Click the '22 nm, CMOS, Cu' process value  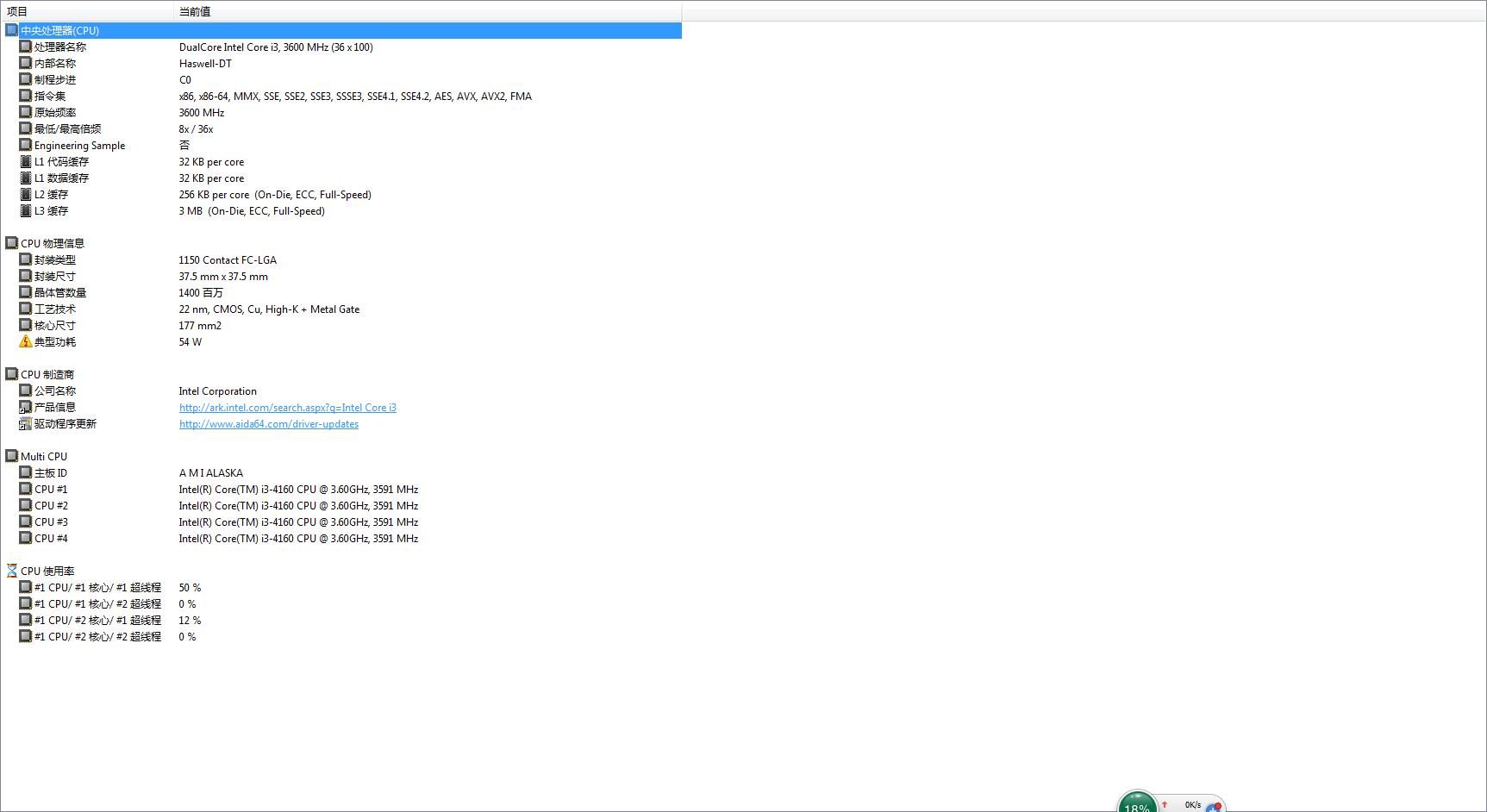click(x=269, y=309)
